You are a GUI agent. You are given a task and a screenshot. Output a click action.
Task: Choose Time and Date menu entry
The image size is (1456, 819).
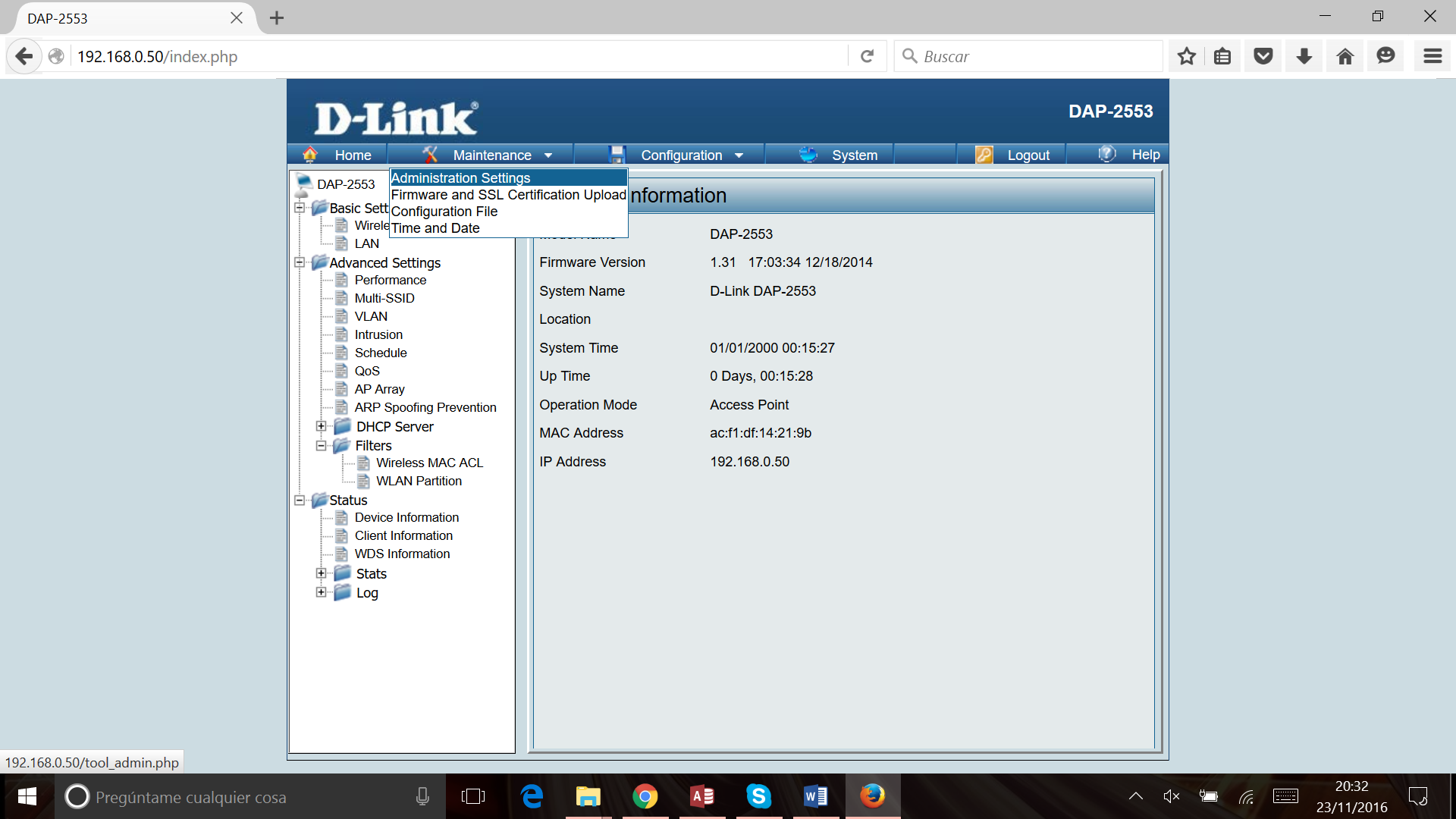435,227
